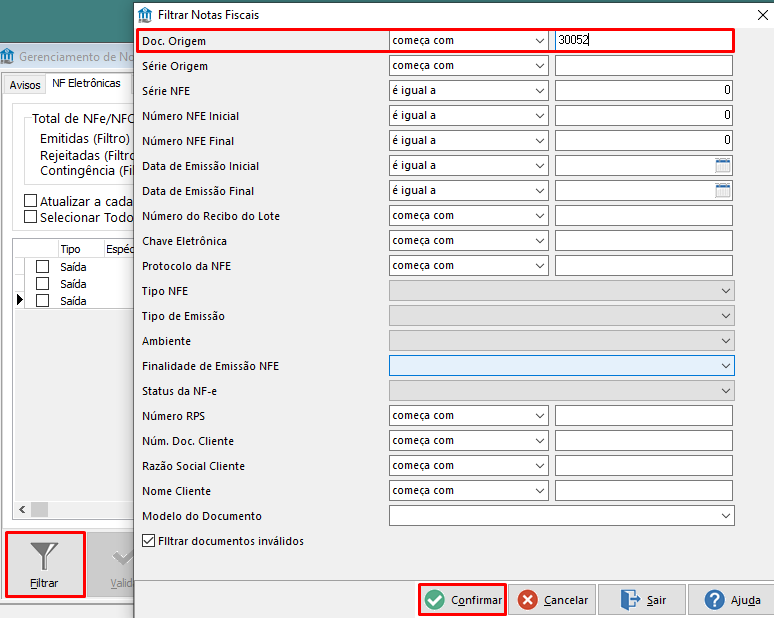Click the black current-row marker on third Saída row
The height and width of the screenshot is (618, 774).
pyautogui.click(x=20, y=300)
